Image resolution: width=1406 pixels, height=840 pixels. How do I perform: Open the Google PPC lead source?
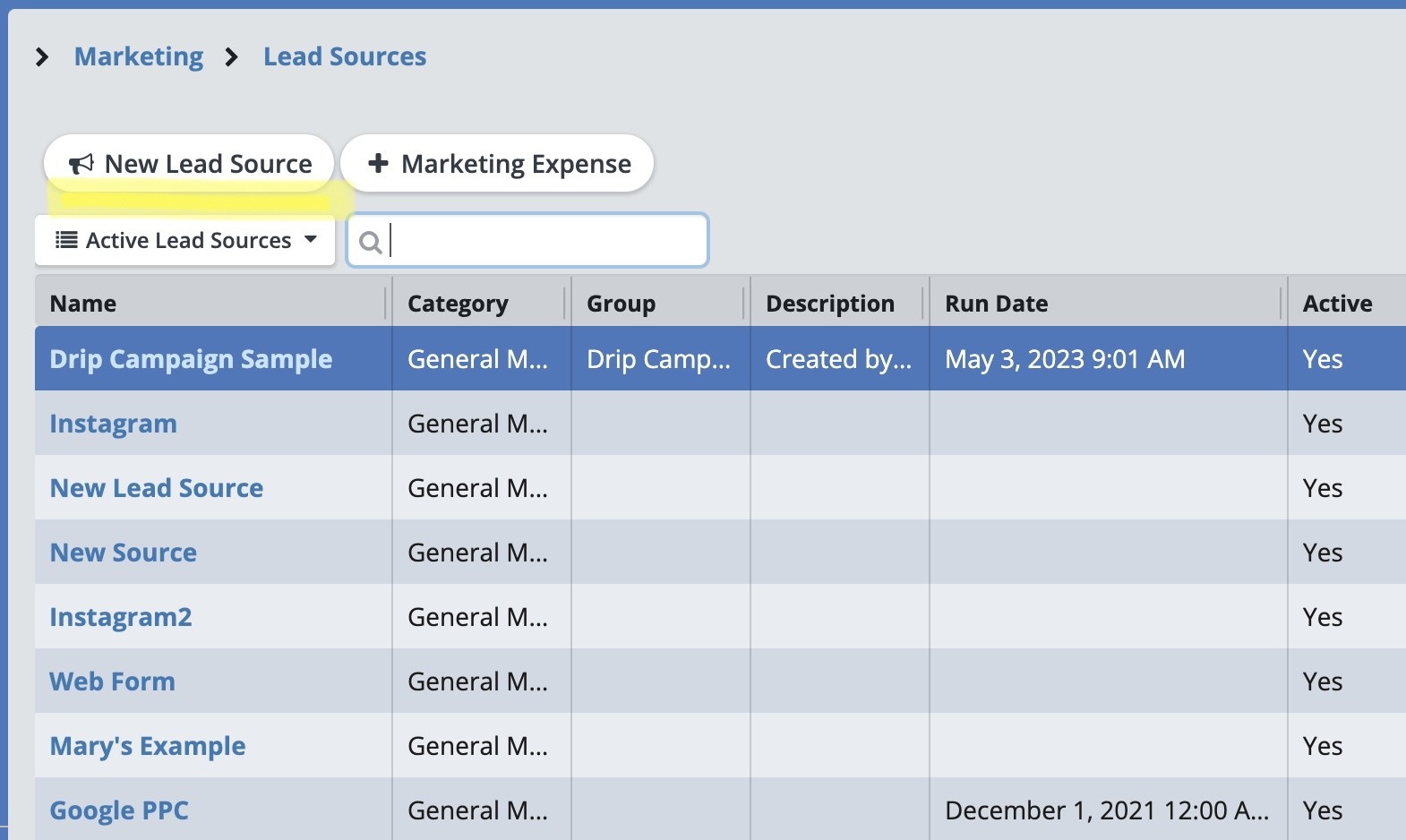tap(118, 810)
